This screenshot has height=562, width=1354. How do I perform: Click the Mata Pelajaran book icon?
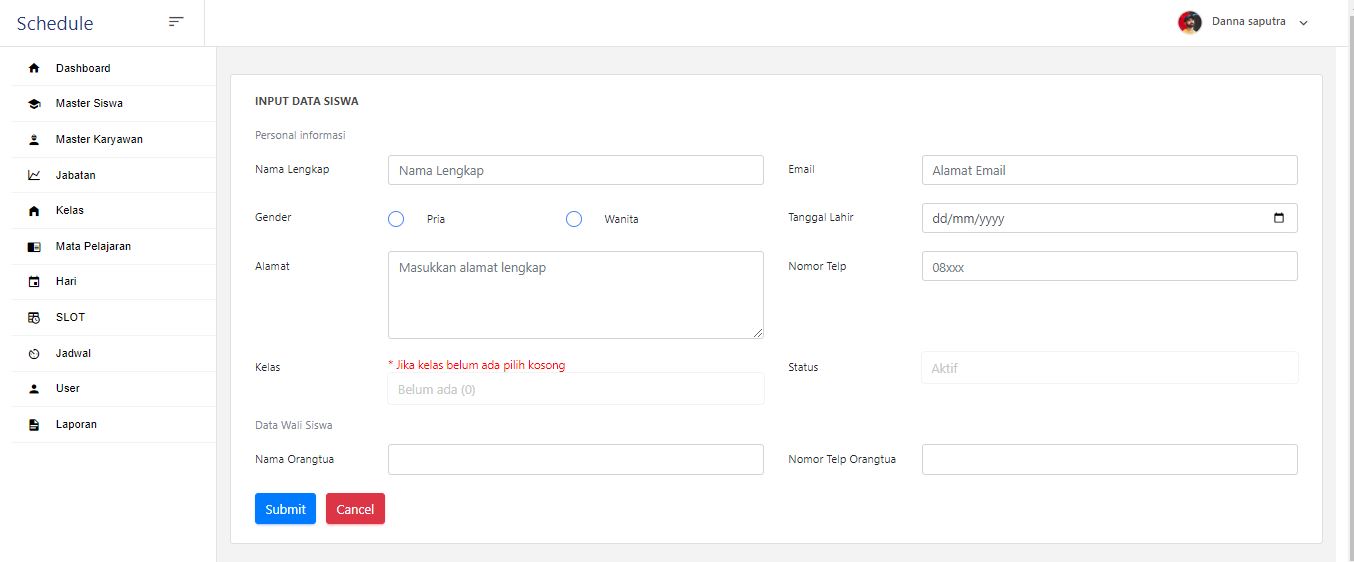pyautogui.click(x=34, y=247)
